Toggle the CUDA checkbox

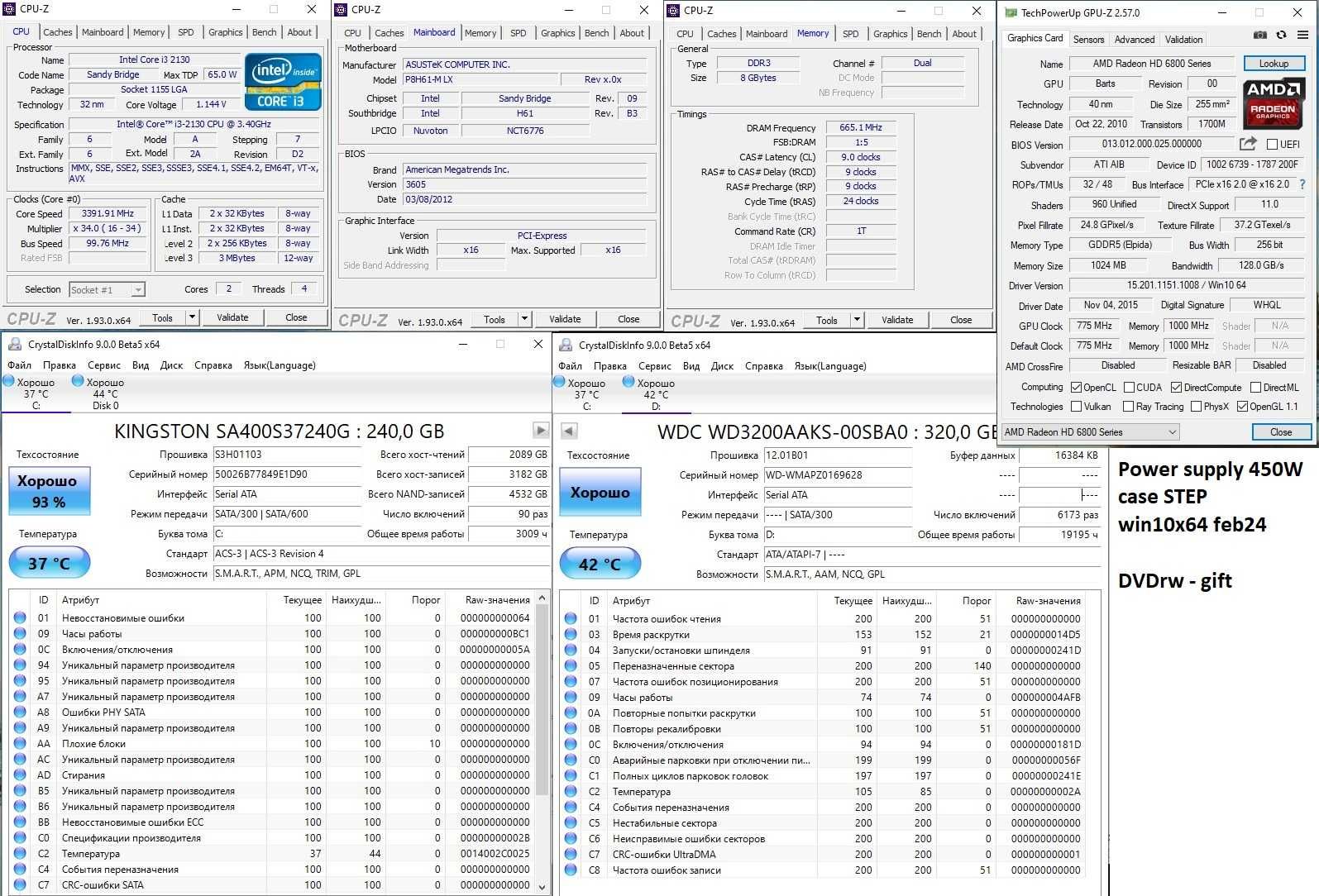tap(1128, 387)
